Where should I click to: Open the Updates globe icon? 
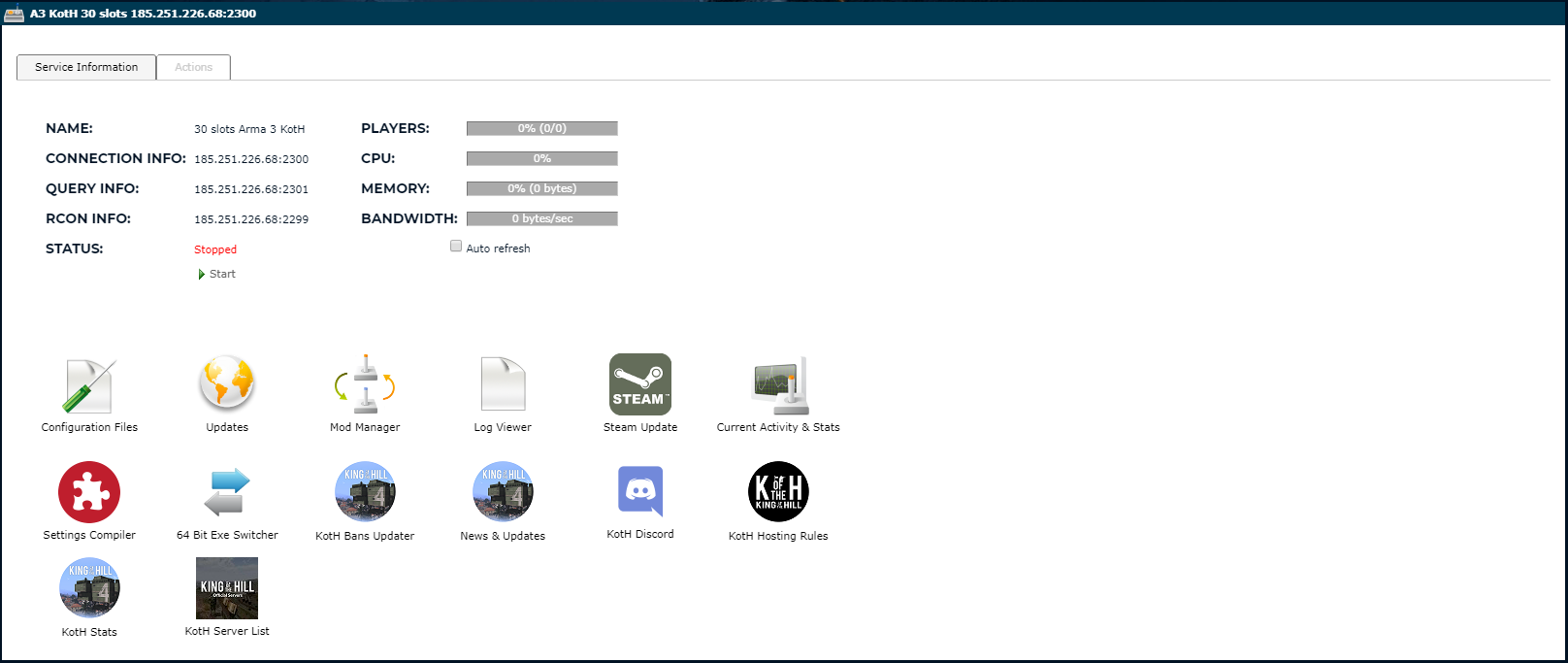point(227,383)
